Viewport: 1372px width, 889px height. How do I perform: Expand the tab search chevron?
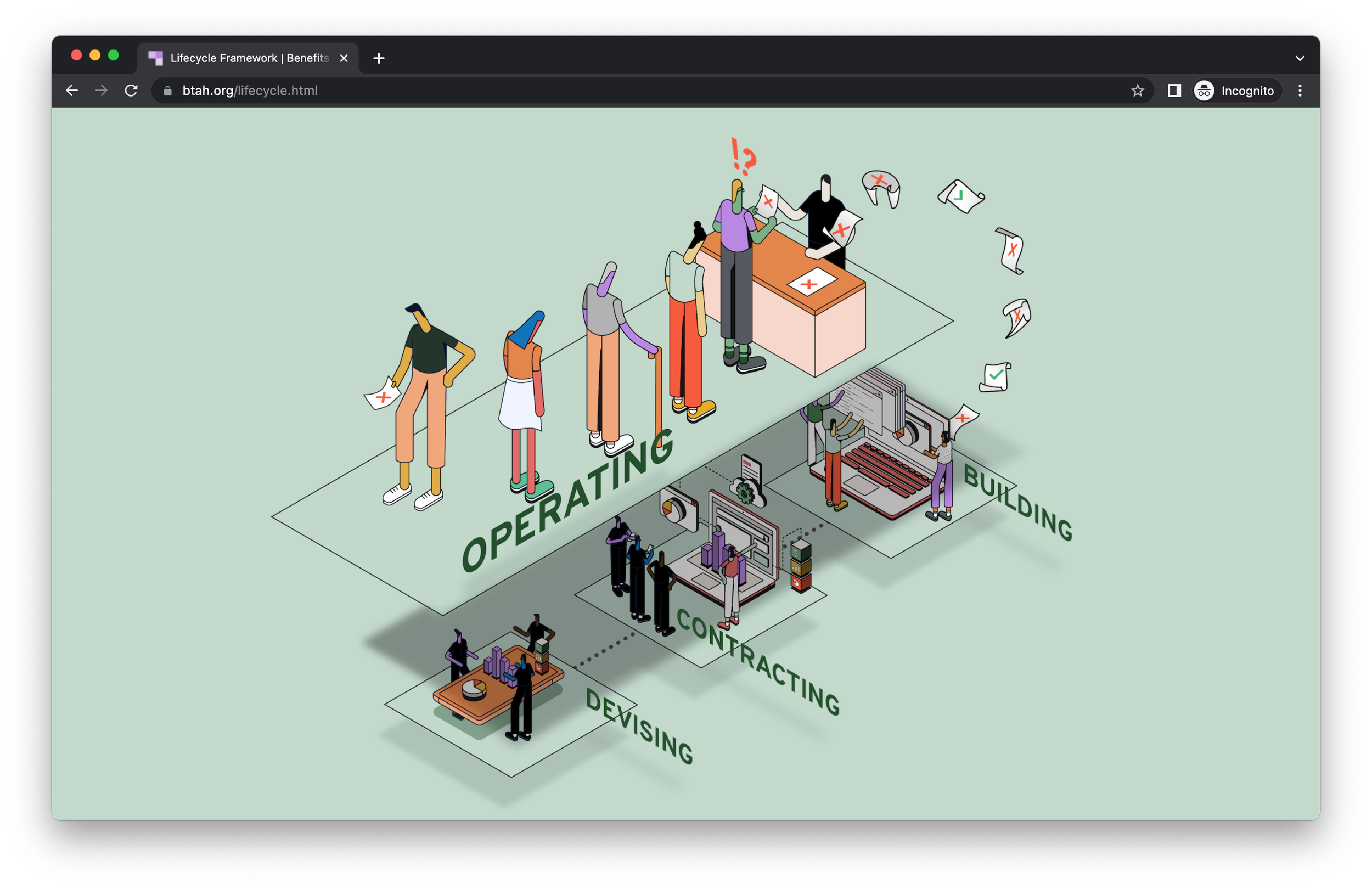click(1300, 58)
